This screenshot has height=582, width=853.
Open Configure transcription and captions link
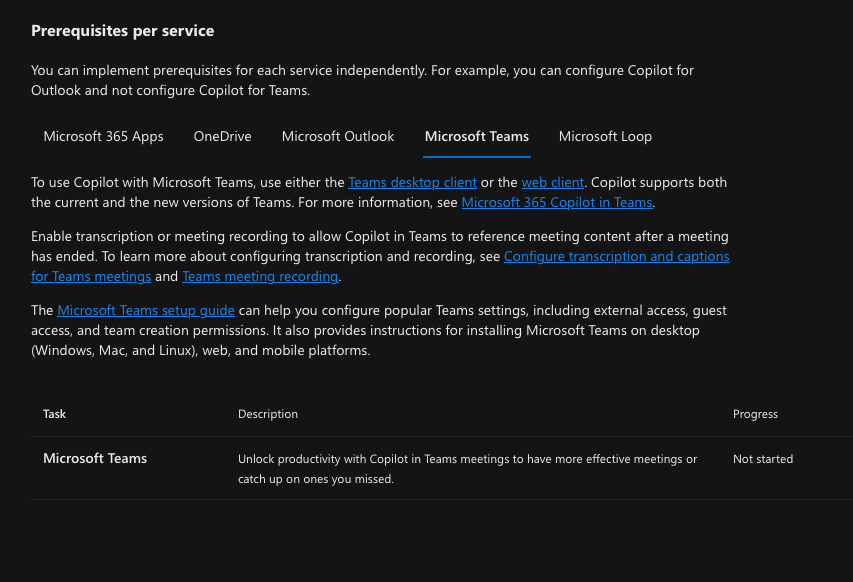(616, 256)
